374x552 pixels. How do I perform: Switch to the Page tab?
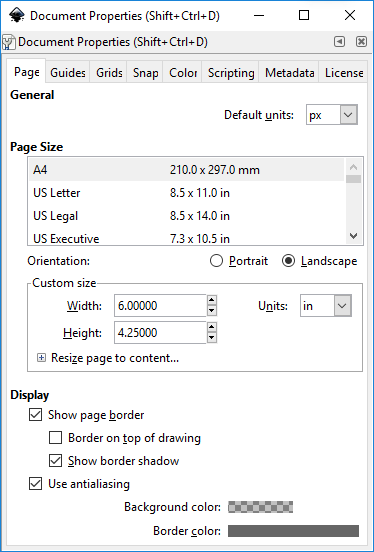pos(26,72)
